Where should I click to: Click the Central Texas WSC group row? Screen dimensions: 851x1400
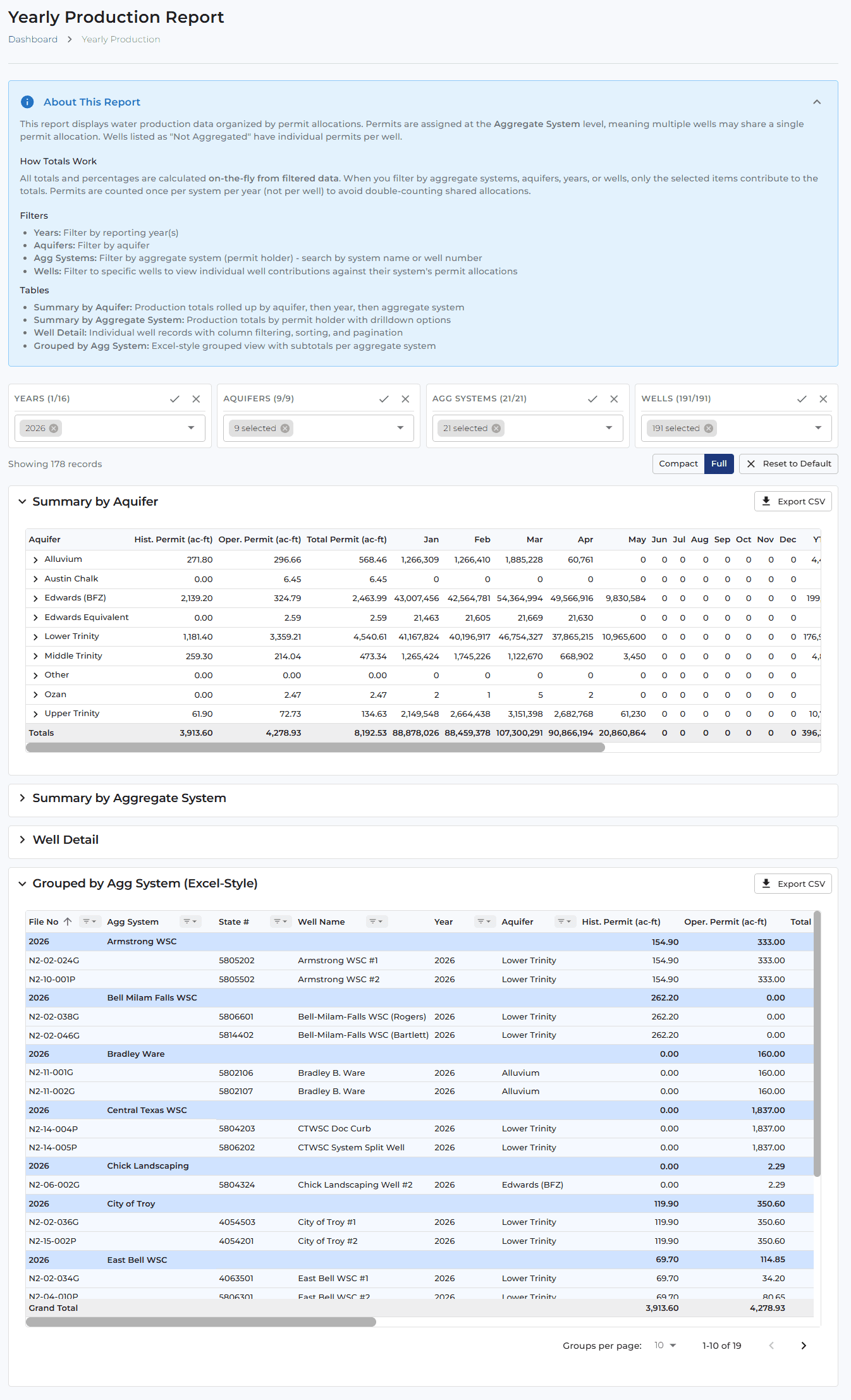coord(419,1111)
